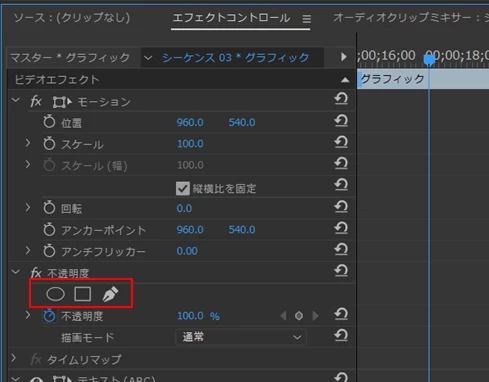Select the ellipse mask tool under Opacity
Image resolution: width=489 pixels, height=382 pixels.
[x=55, y=294]
